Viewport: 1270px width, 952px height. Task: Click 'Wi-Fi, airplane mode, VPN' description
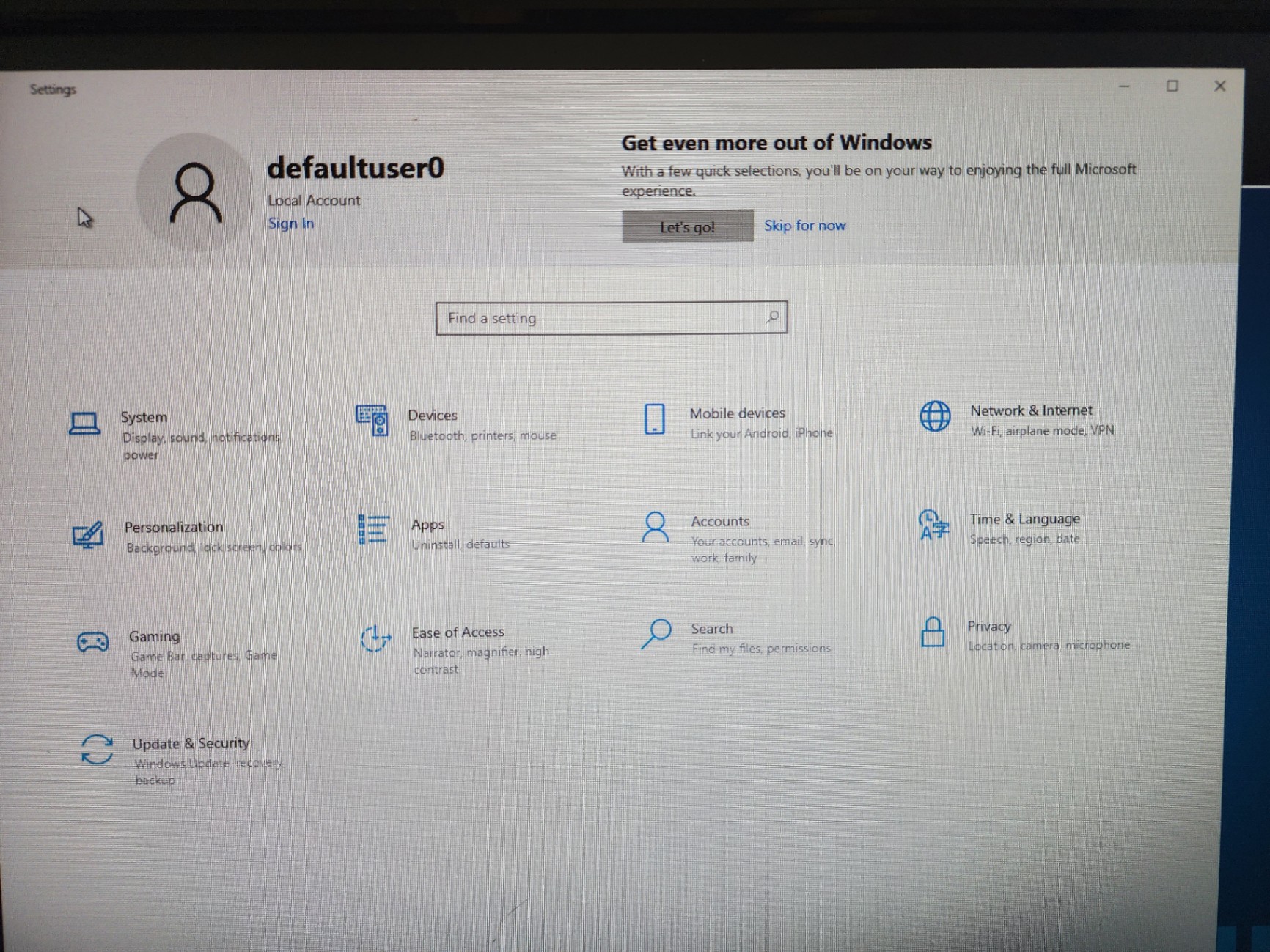coord(1042,431)
